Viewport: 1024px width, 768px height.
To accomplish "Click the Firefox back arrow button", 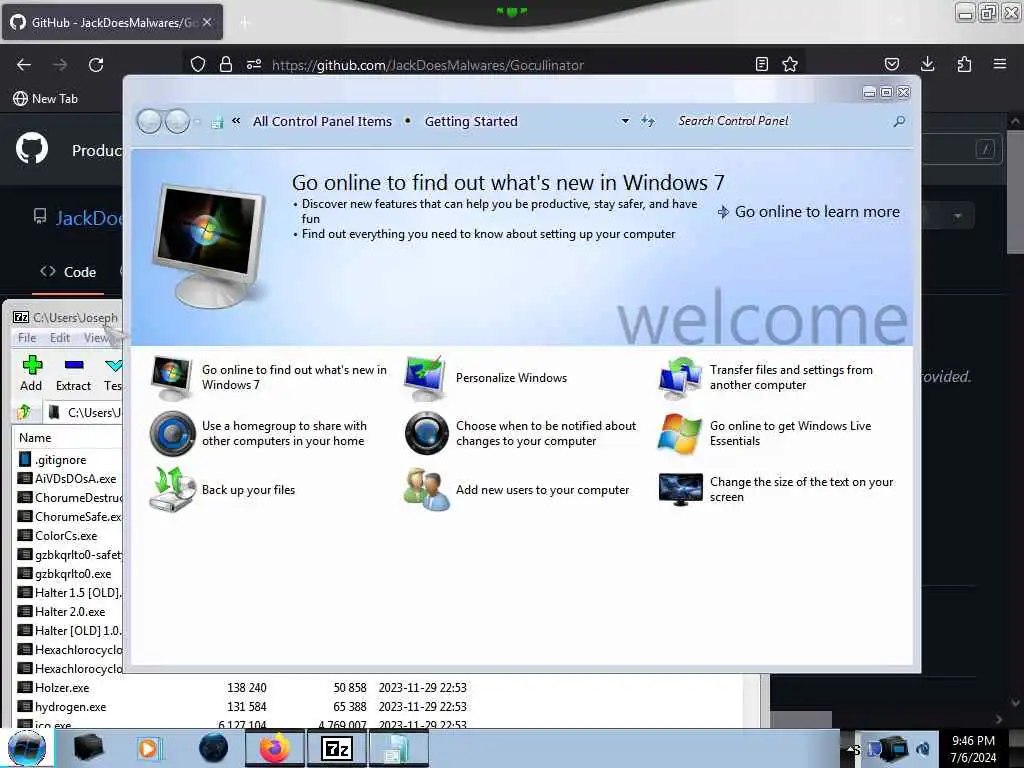I will click(24, 65).
